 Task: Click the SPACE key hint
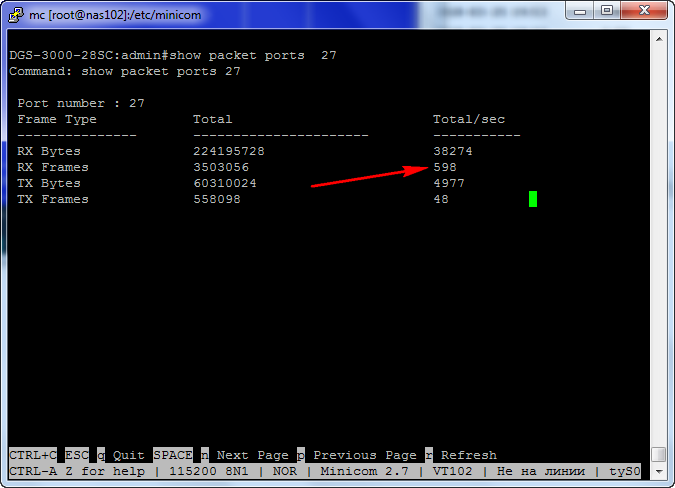(x=173, y=455)
